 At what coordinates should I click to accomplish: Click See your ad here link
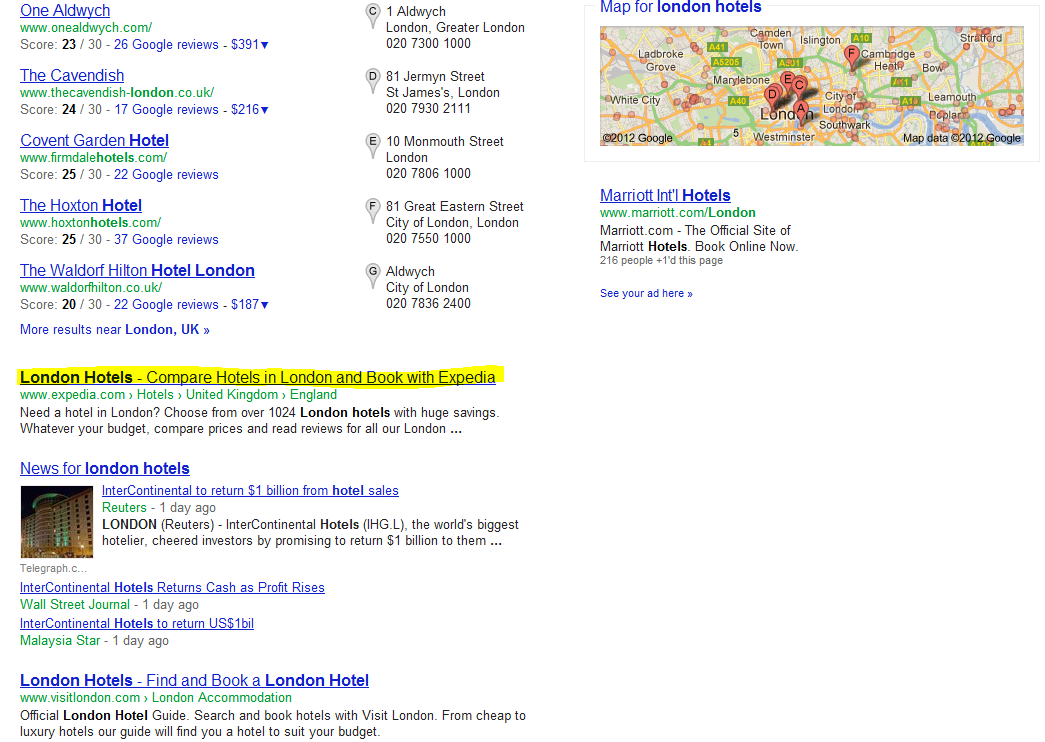[x=646, y=293]
